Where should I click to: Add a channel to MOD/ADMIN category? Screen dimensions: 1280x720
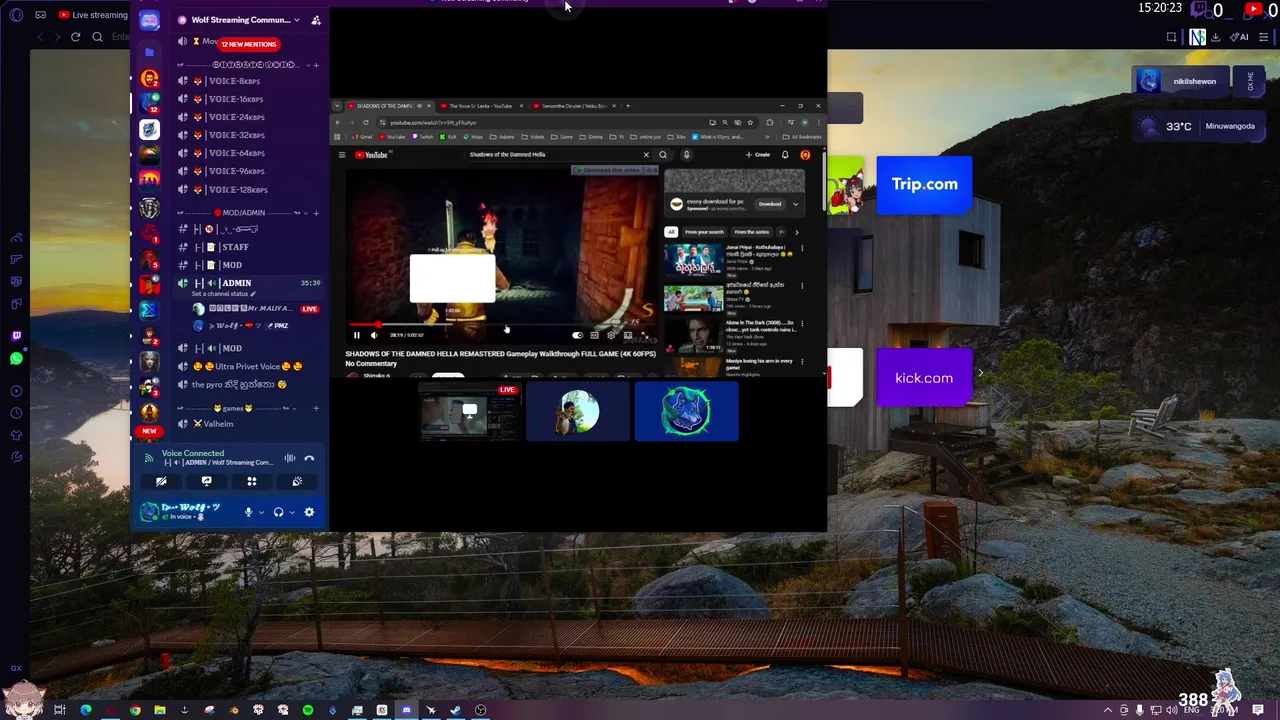pyautogui.click(x=316, y=213)
